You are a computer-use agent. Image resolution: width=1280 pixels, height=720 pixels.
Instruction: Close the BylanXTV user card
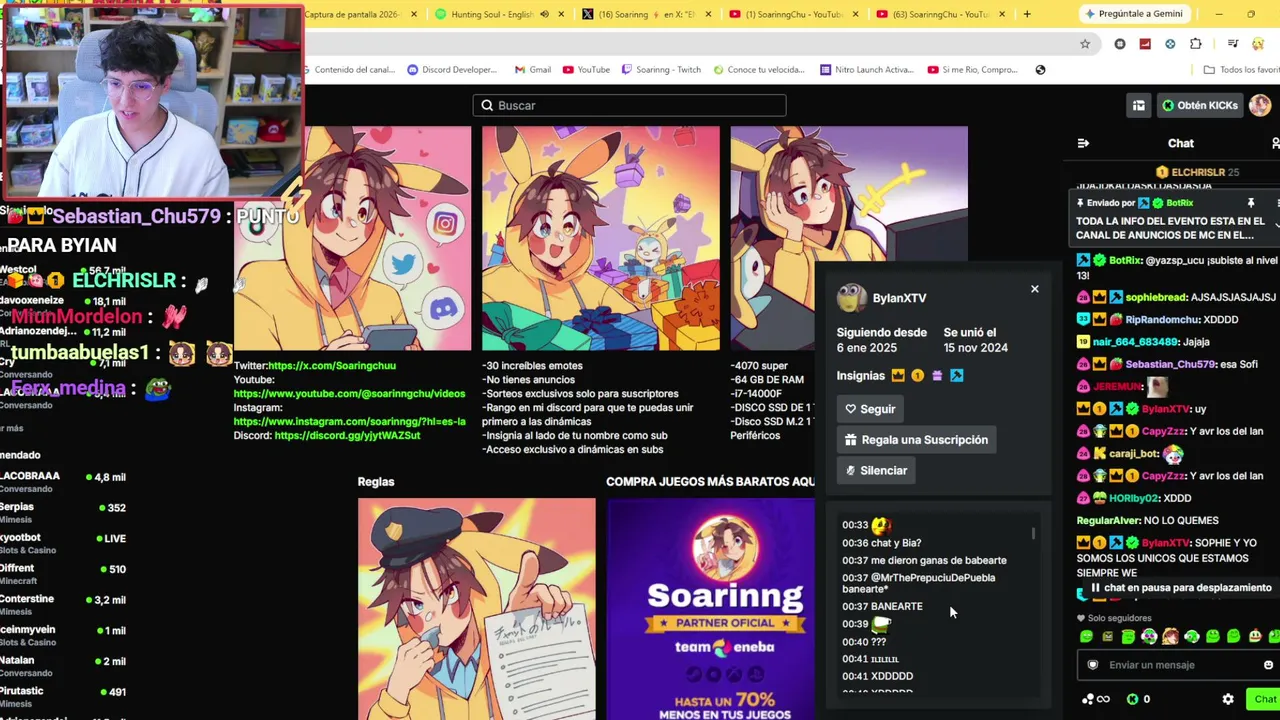pos(1035,289)
